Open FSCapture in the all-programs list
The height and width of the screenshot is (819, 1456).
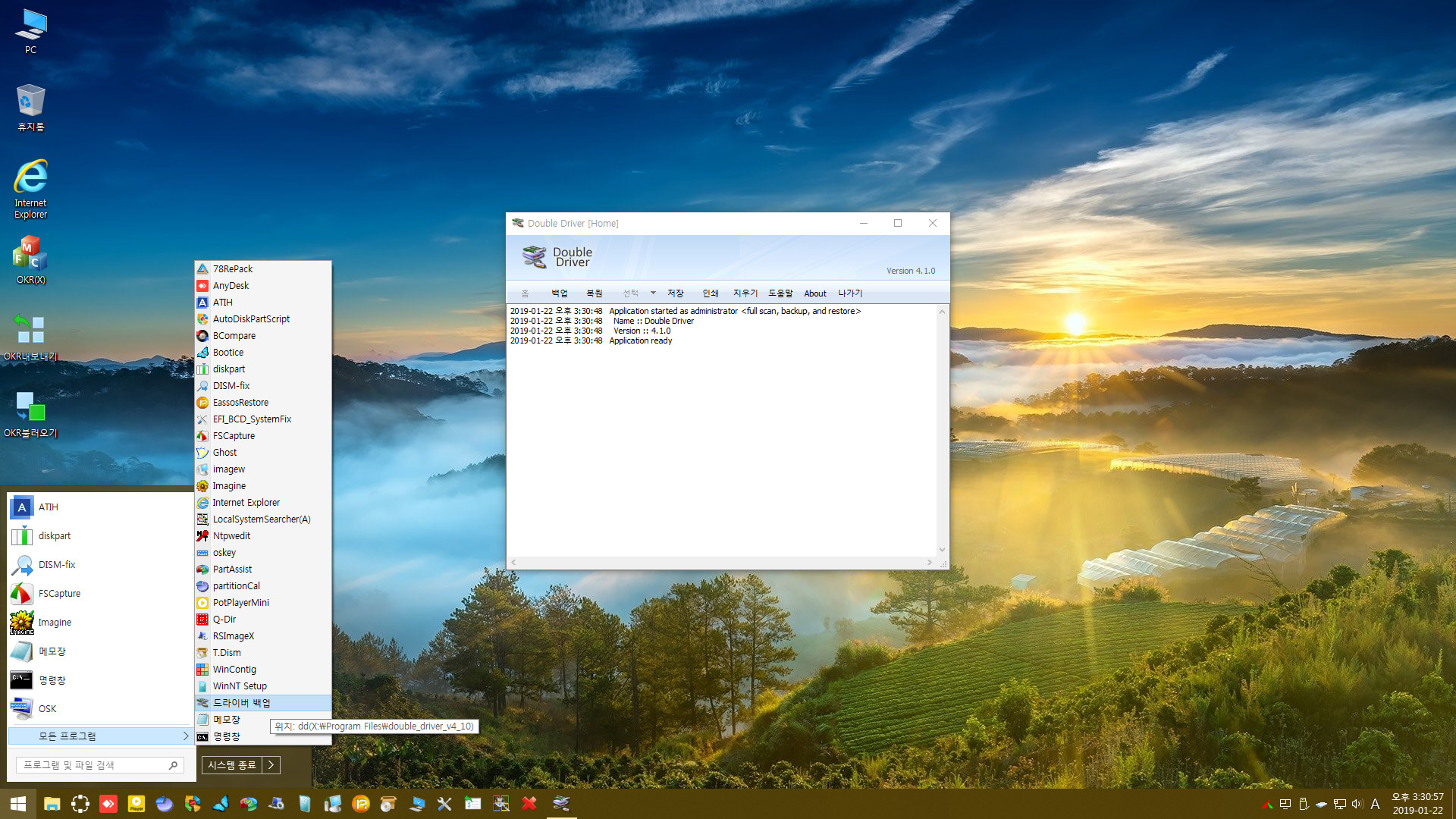(x=263, y=436)
